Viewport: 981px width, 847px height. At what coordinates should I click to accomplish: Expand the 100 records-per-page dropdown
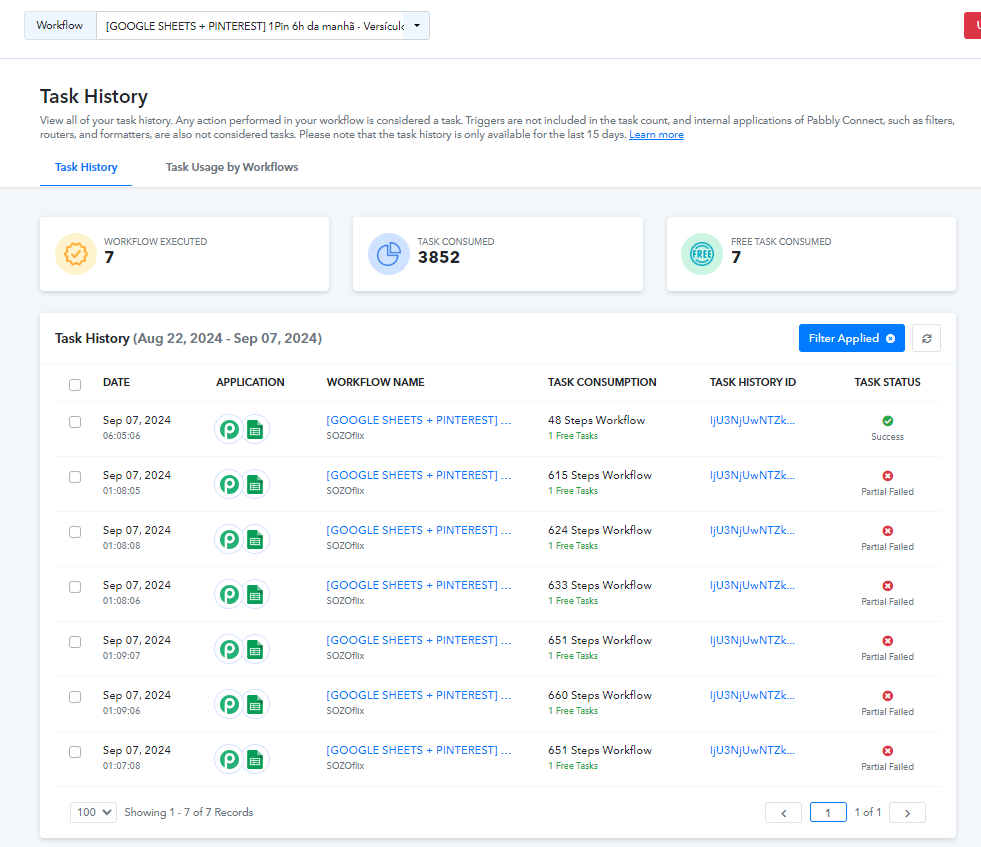pyautogui.click(x=93, y=812)
